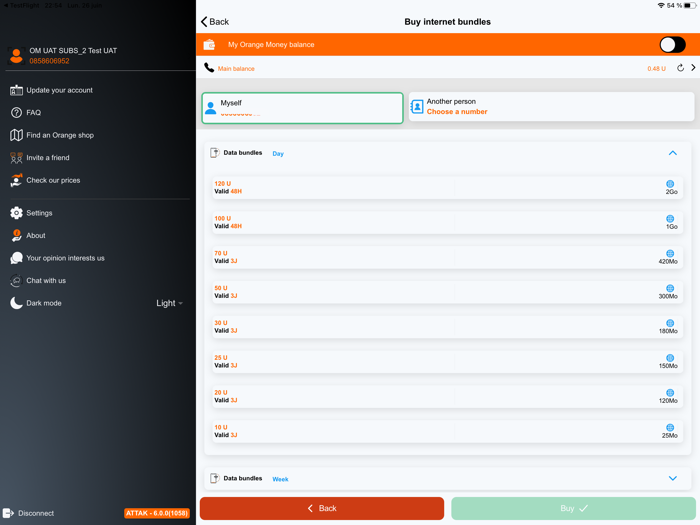This screenshot has width=700, height=525.
Task: Click the opinion speech bubble icon
Action: click(x=16, y=258)
